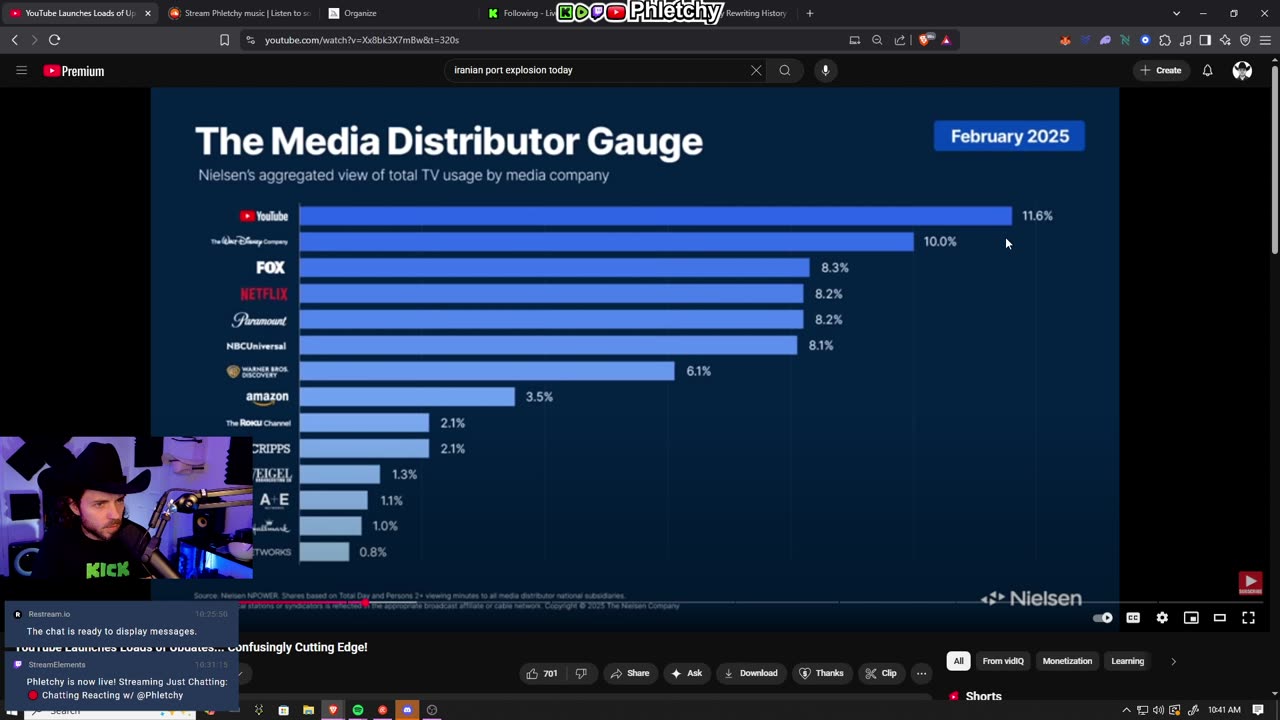Expand more filter chips with the arrow
This screenshot has height=720, width=1280.
pyautogui.click(x=1173, y=661)
